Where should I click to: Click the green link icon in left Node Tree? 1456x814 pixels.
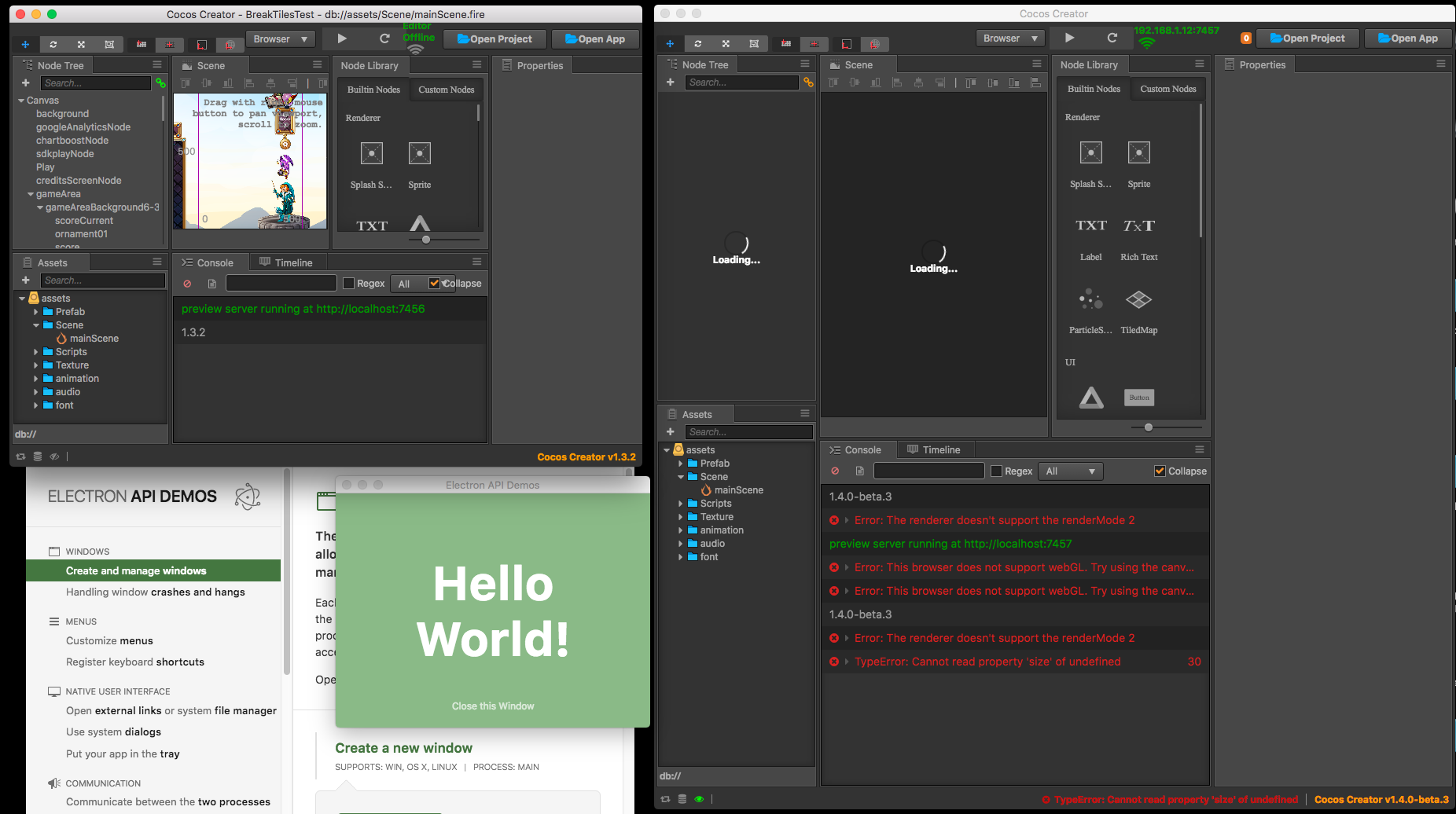pos(160,82)
